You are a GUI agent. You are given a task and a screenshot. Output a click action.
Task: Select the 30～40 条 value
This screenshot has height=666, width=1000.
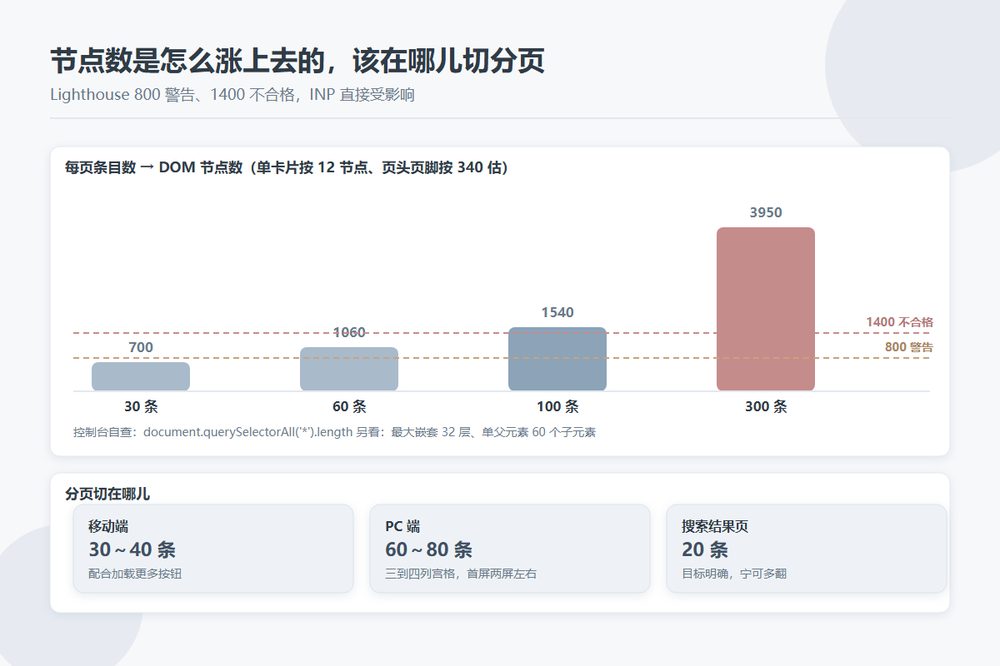(x=132, y=549)
